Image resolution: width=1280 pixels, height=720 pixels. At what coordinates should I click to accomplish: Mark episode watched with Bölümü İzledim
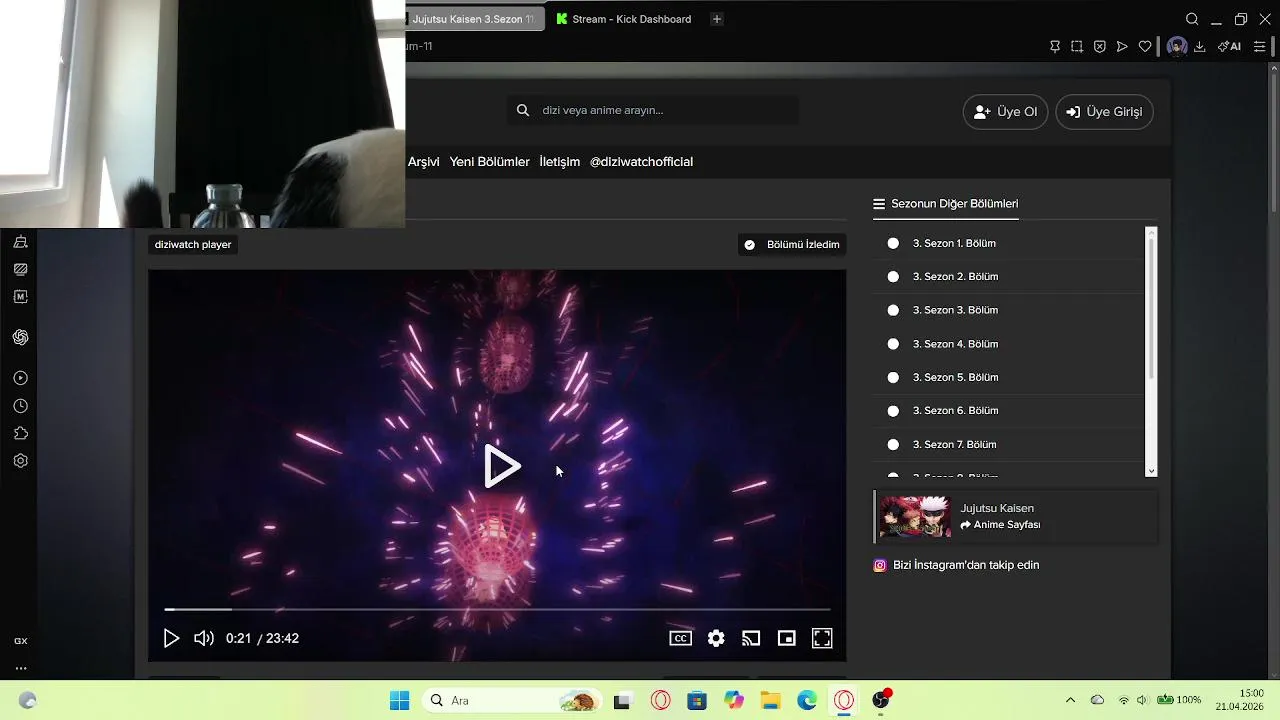pyautogui.click(x=792, y=244)
